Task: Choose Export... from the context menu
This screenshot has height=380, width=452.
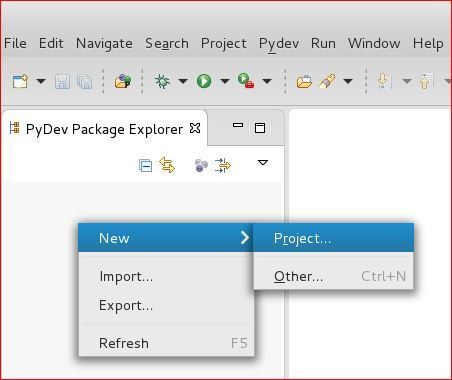Action: click(x=166, y=305)
